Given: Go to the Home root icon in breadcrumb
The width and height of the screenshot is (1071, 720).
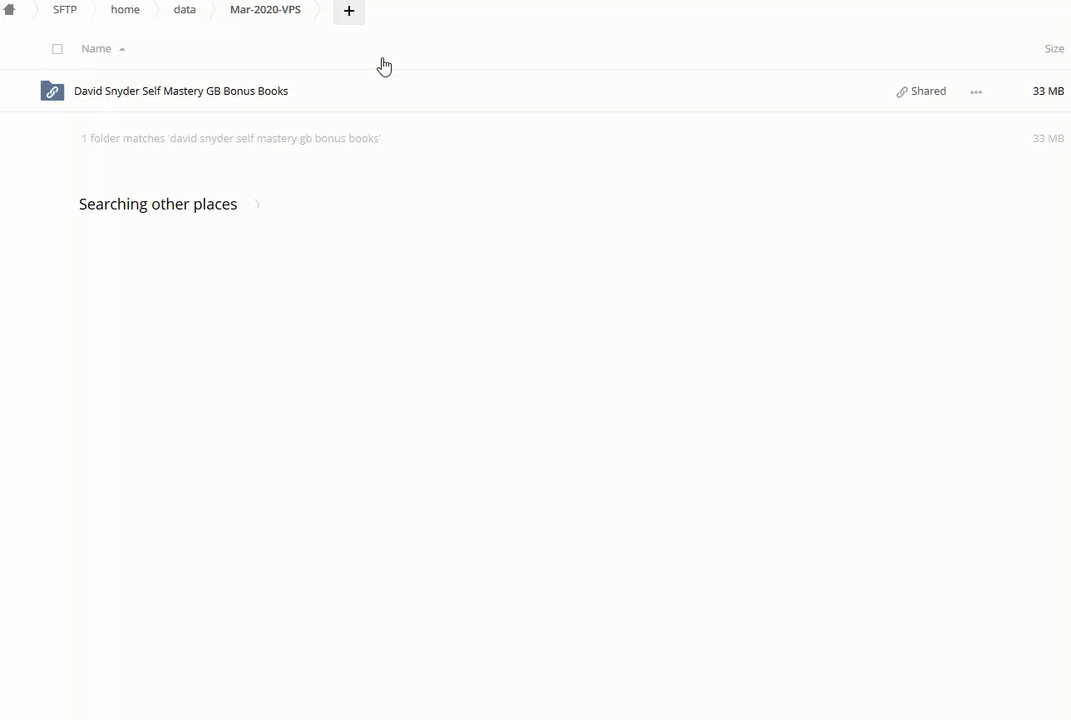Looking at the screenshot, I should point(9,10).
